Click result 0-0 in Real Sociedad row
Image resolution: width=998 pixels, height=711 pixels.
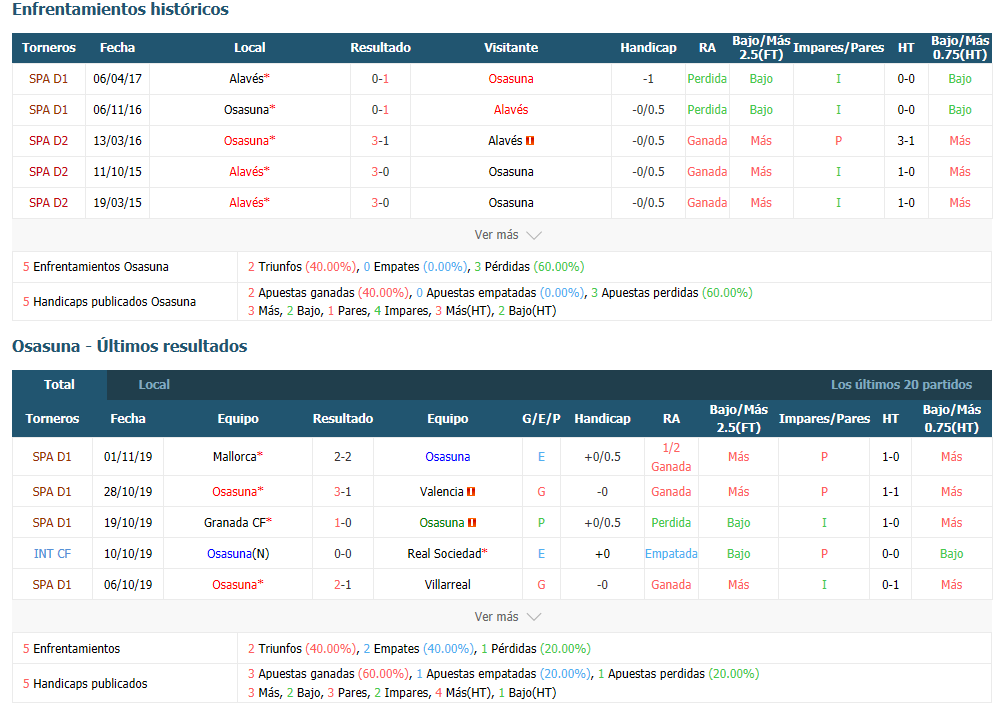pos(342,554)
